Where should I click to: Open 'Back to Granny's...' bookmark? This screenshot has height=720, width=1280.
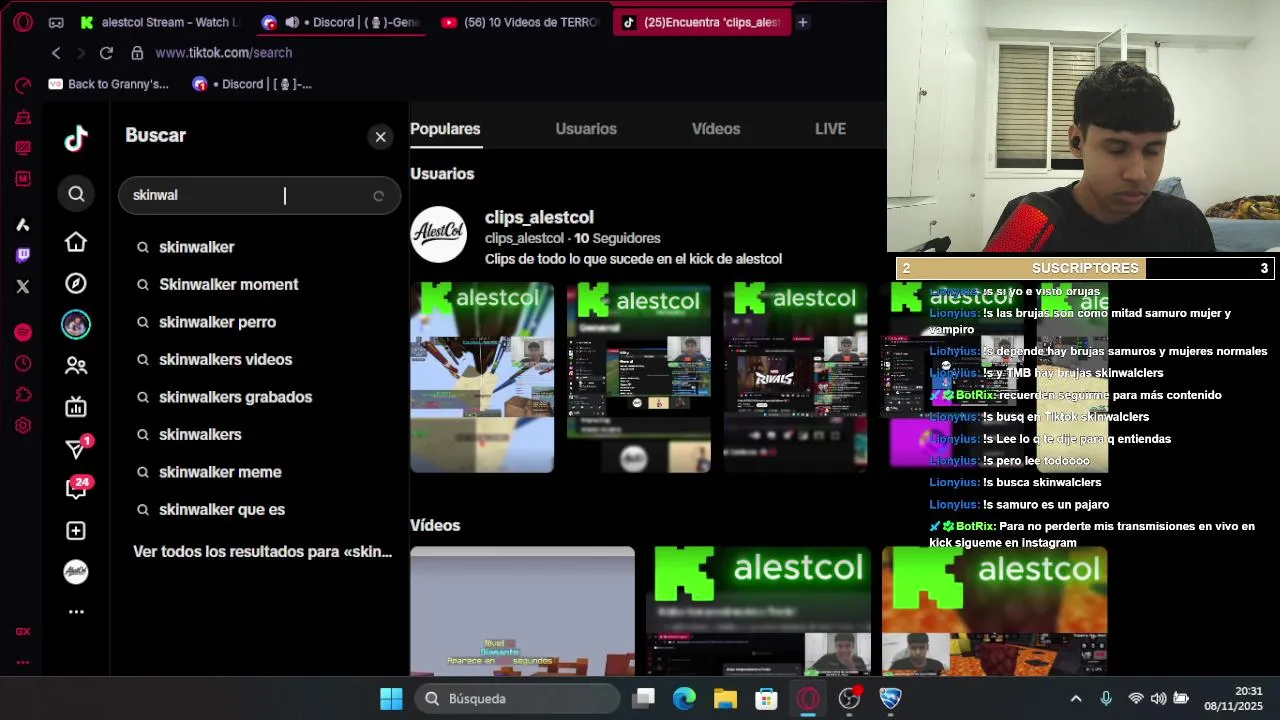coord(109,84)
